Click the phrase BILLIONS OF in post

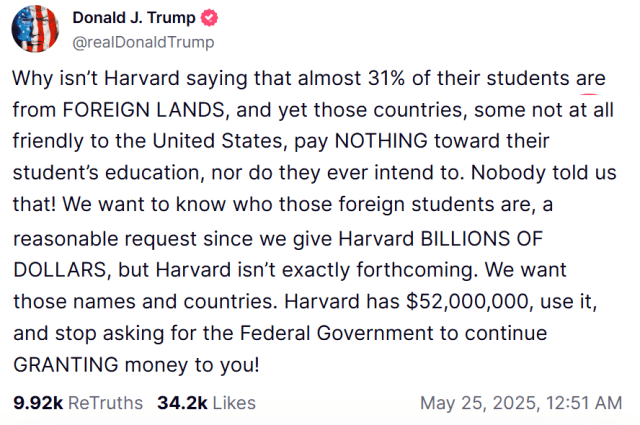click(x=482, y=239)
